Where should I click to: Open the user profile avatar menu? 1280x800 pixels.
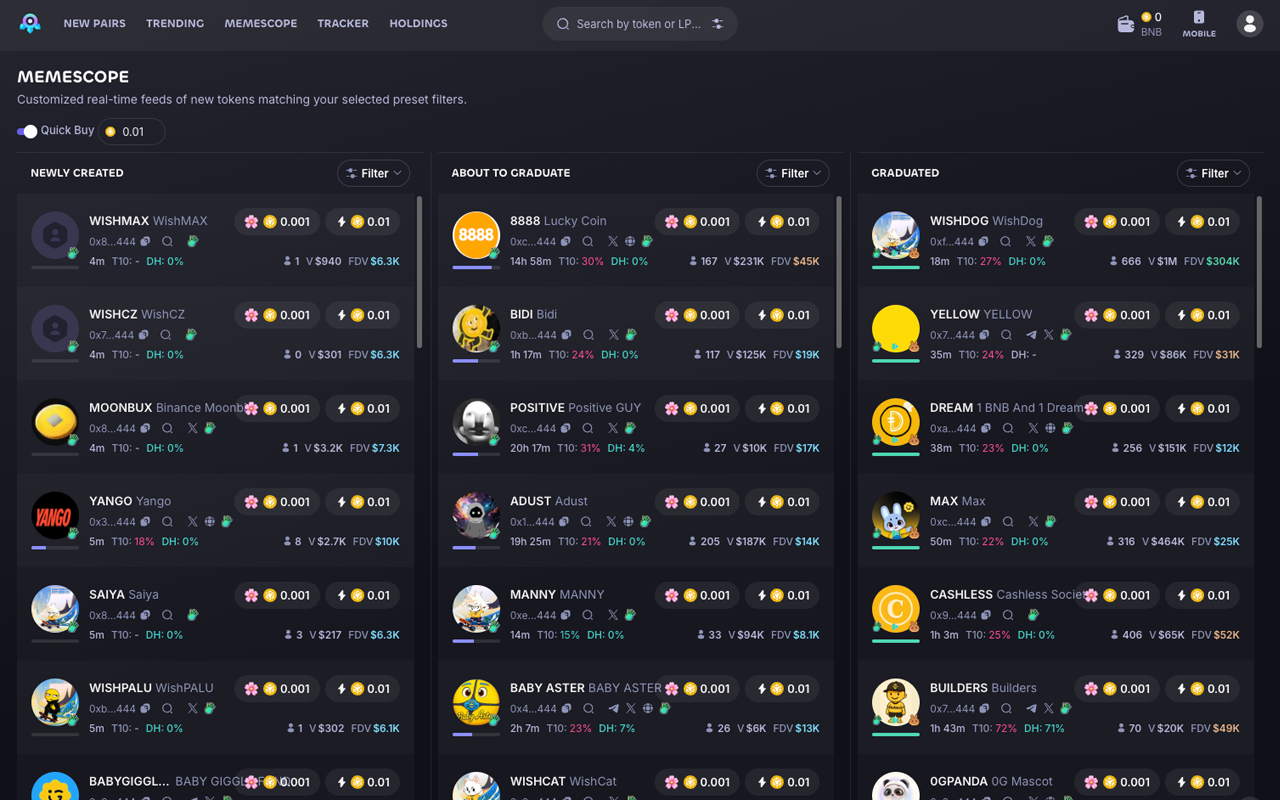point(1249,24)
